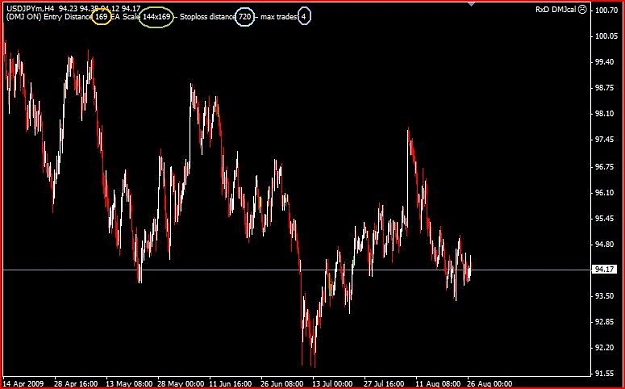Click the Entry Distance value 169

[101, 17]
